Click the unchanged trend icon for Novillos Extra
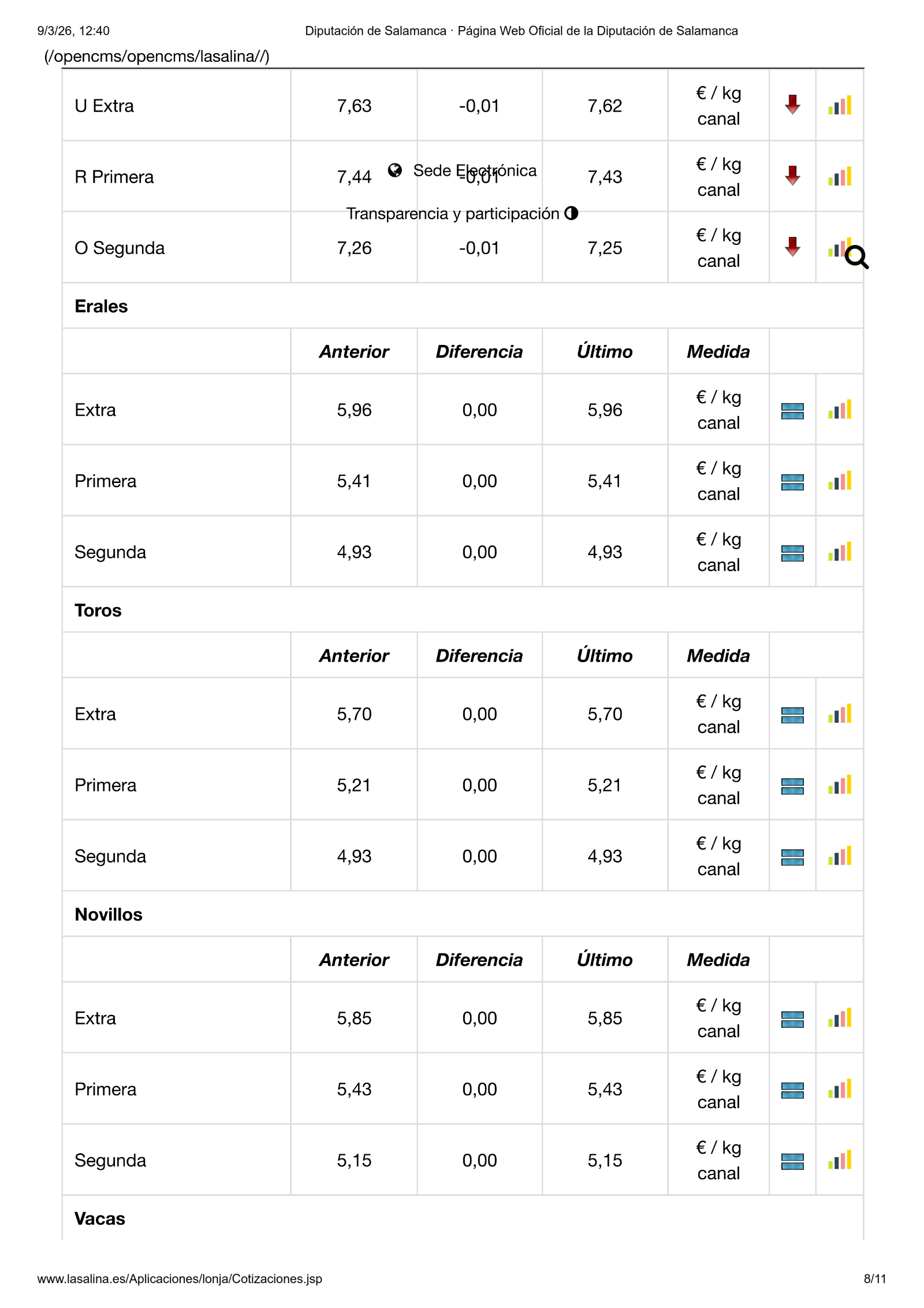924x1308 pixels. pyautogui.click(x=792, y=1019)
